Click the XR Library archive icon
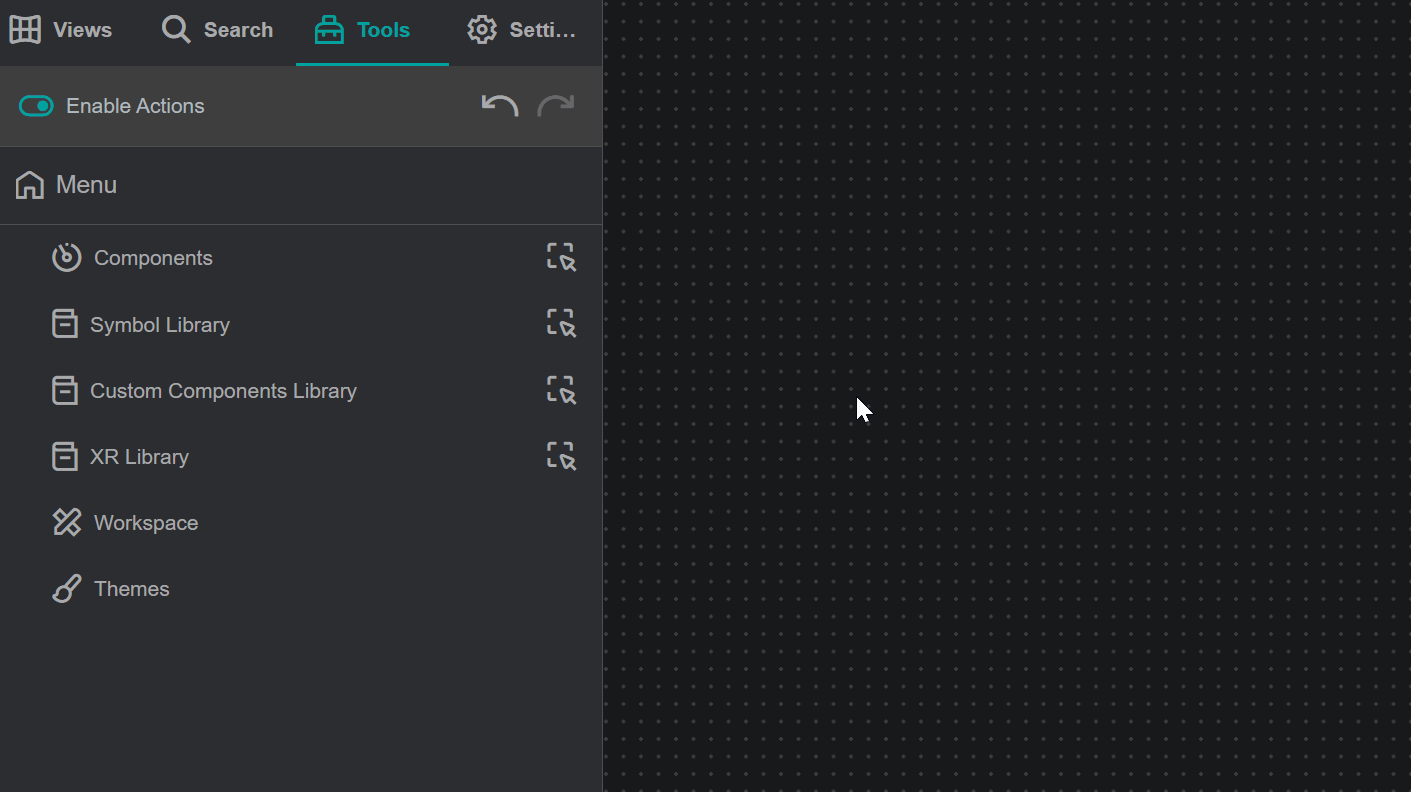 pyautogui.click(x=65, y=456)
